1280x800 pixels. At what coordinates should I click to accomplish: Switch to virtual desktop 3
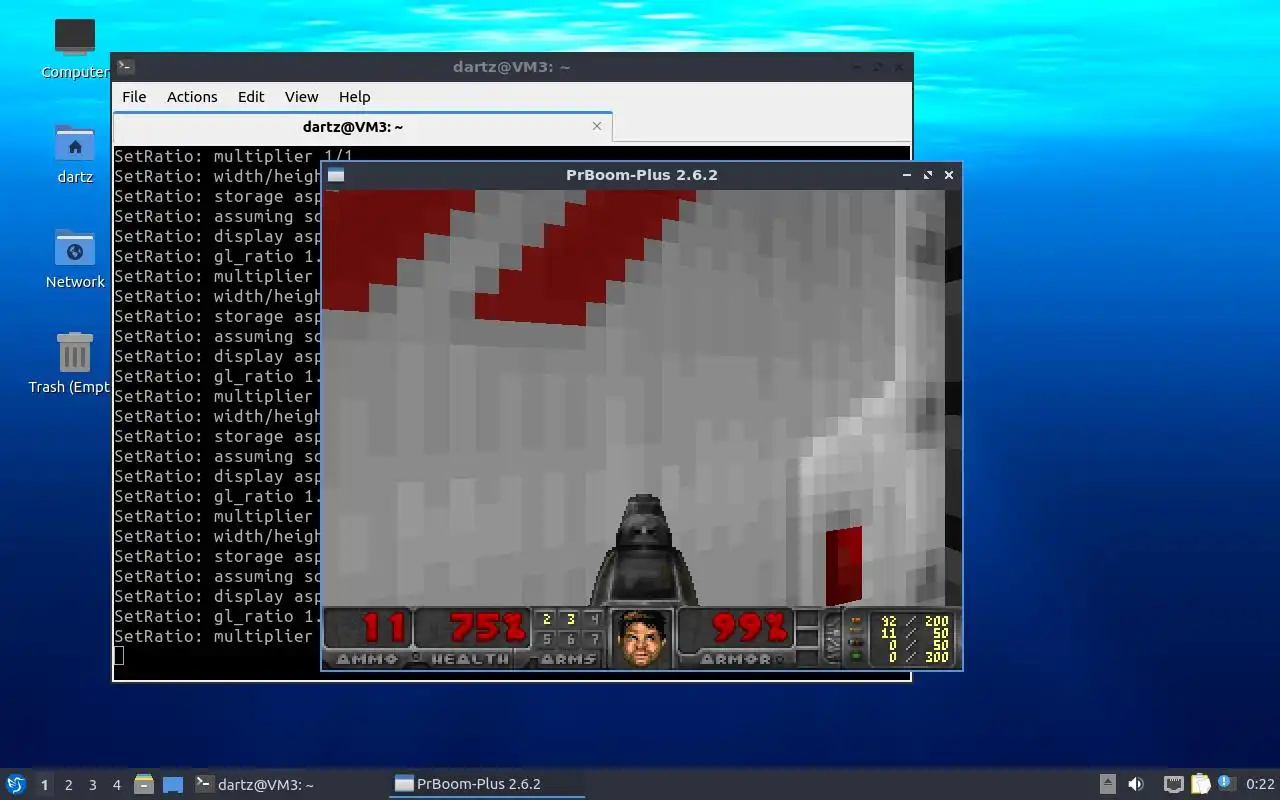(x=92, y=785)
